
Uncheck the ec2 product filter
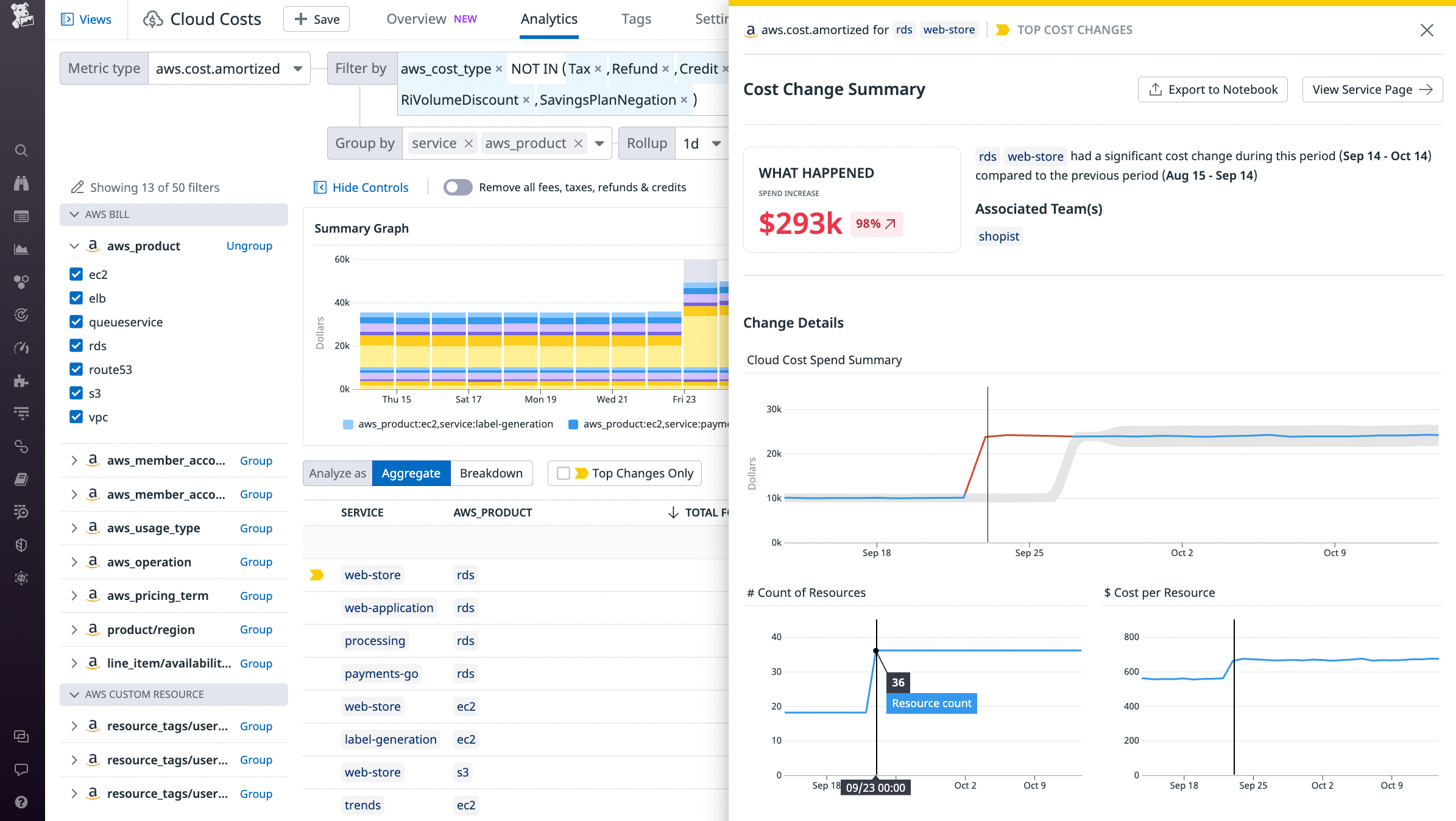pyautogui.click(x=76, y=274)
